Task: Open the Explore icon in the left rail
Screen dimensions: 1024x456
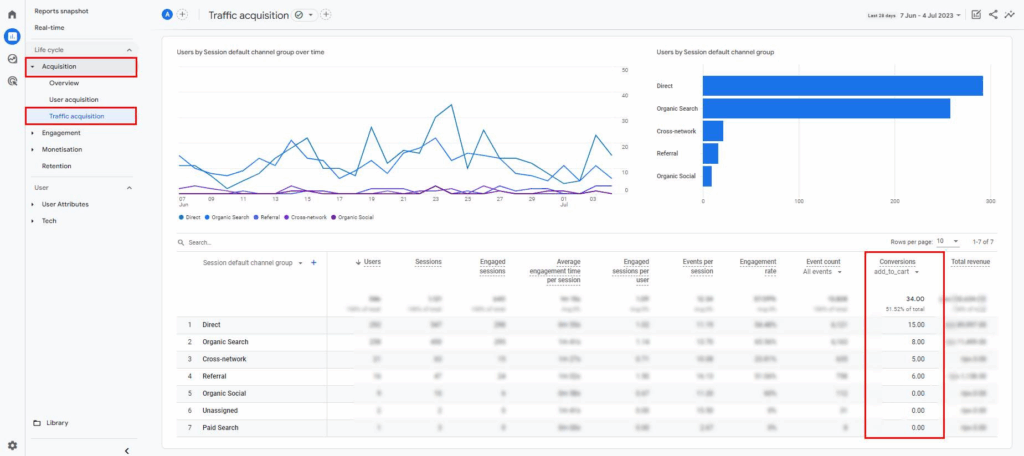Action: pyautogui.click(x=12, y=59)
